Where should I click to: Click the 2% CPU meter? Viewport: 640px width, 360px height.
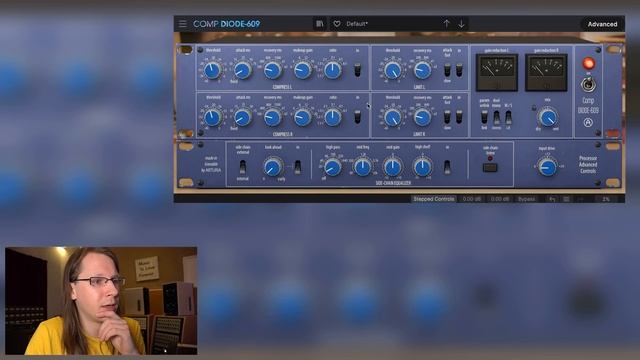point(606,199)
